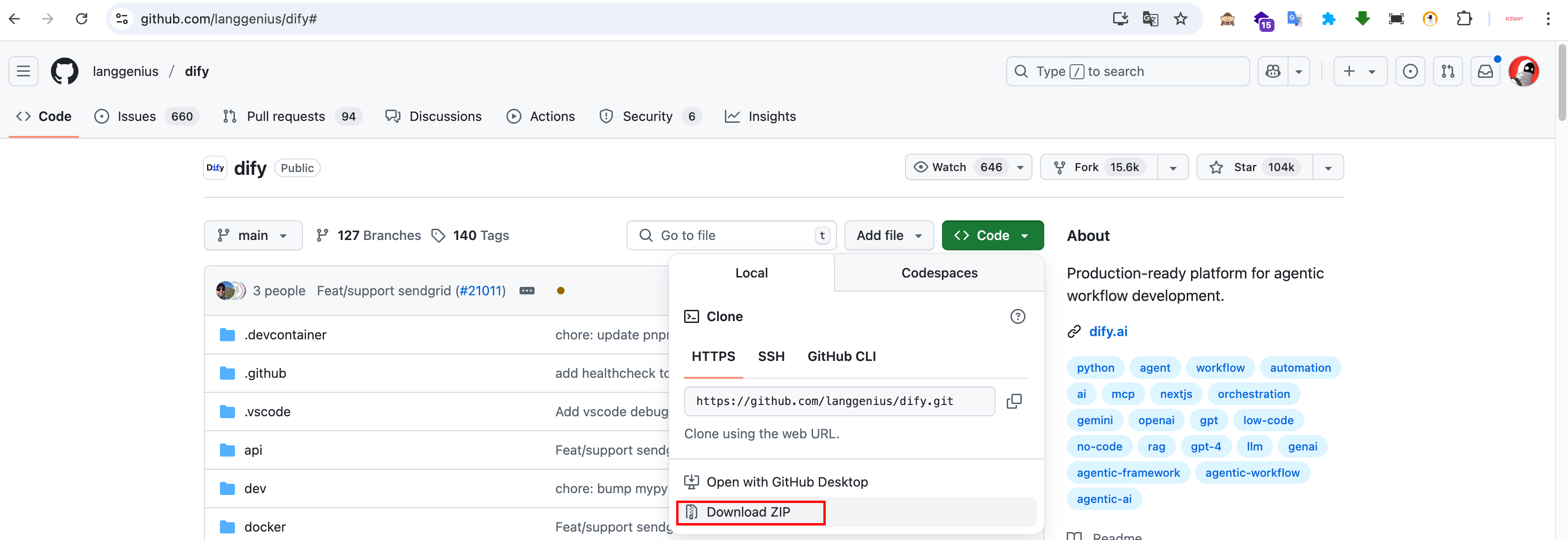Click the browser back arrow
The width and height of the screenshot is (1568, 540).
(15, 19)
